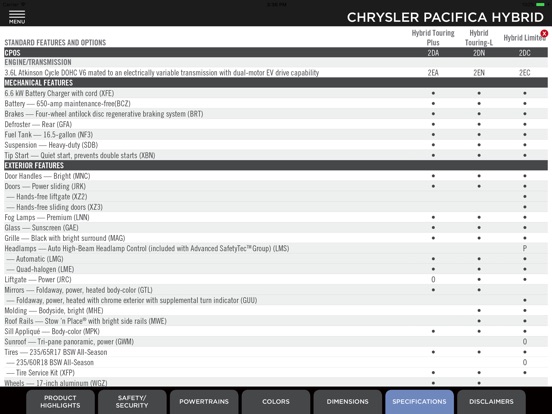Open the Disclaimers tab
Image resolution: width=552 pixels, height=414 pixels.
click(x=491, y=401)
